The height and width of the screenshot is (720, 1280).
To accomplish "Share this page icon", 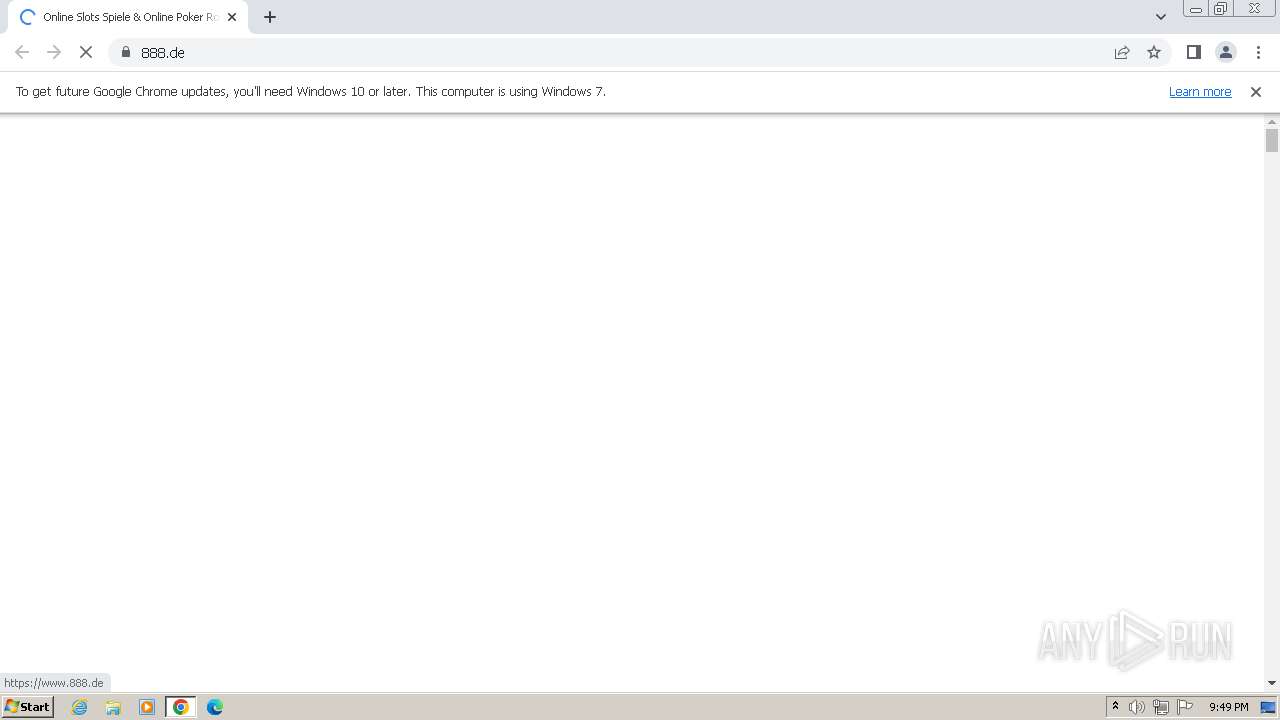I will pos(1122,52).
